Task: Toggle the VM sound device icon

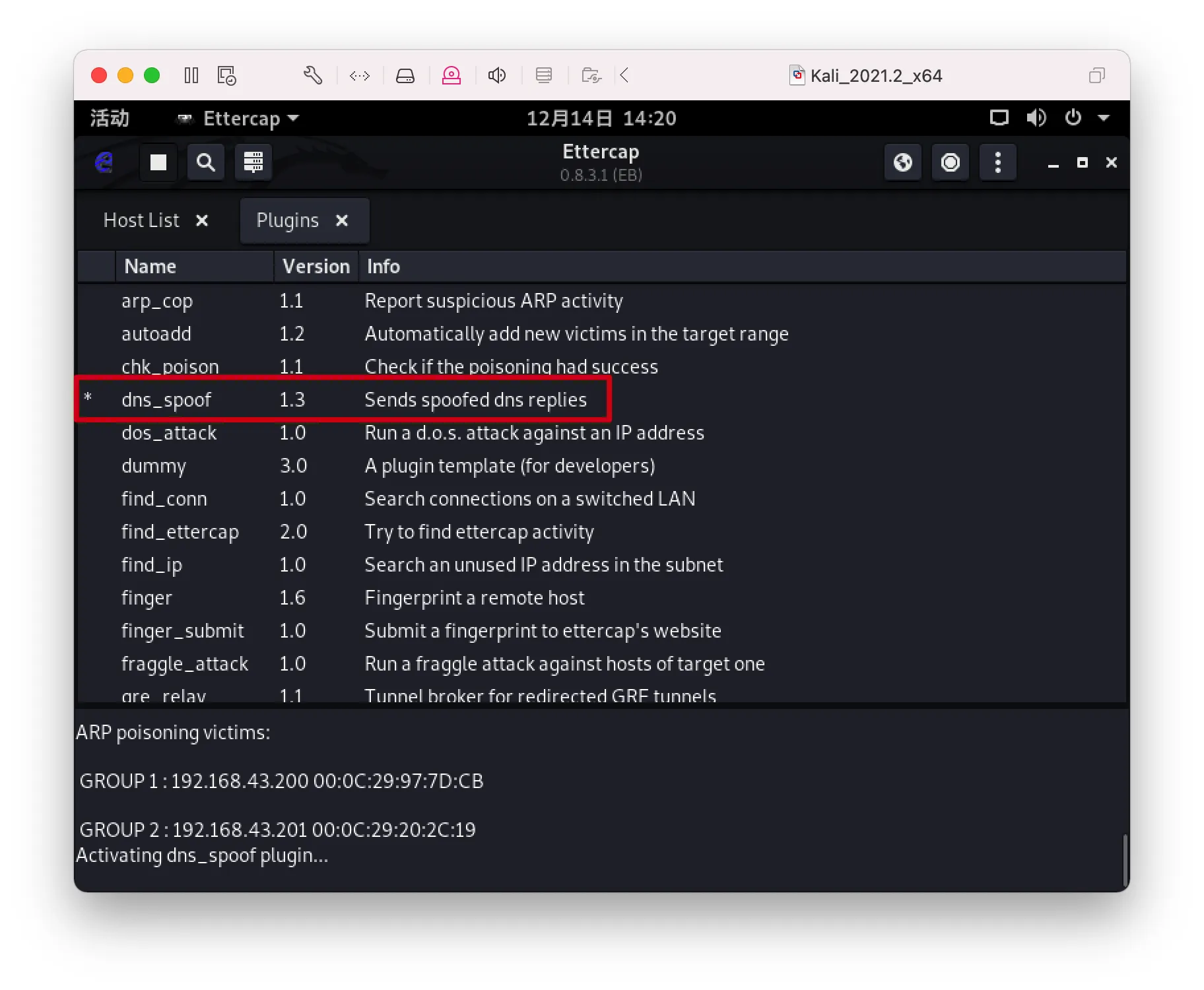Action: 497,76
